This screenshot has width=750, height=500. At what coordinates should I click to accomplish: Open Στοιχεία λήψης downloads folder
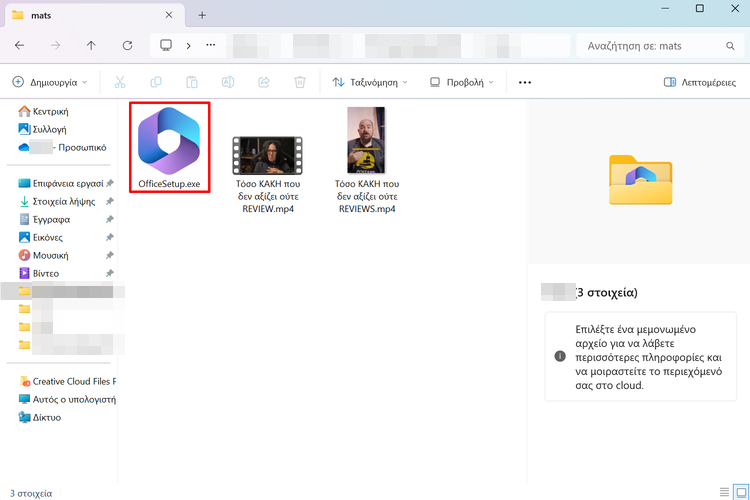[x=57, y=201]
